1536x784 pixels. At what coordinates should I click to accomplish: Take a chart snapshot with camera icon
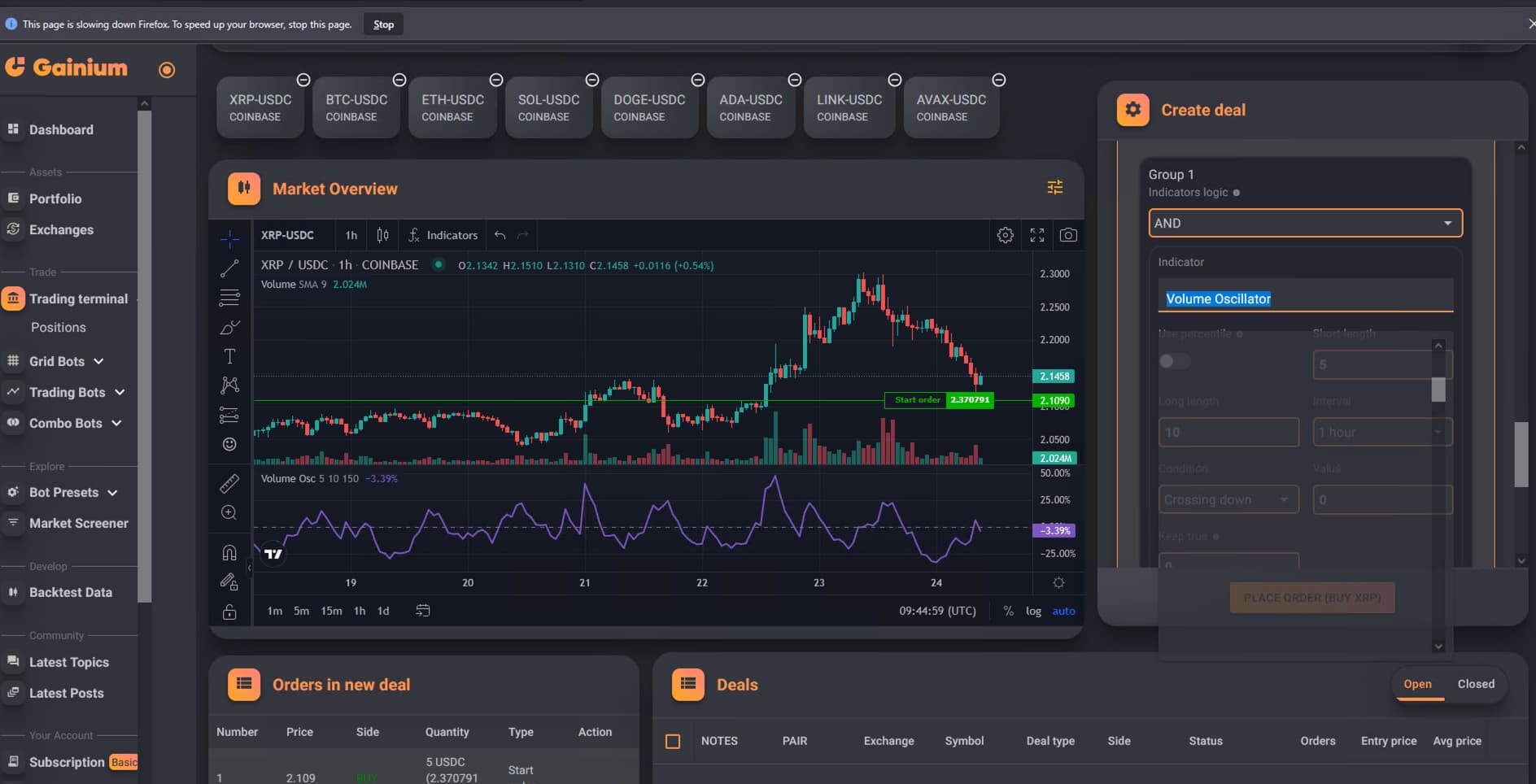[x=1068, y=235]
